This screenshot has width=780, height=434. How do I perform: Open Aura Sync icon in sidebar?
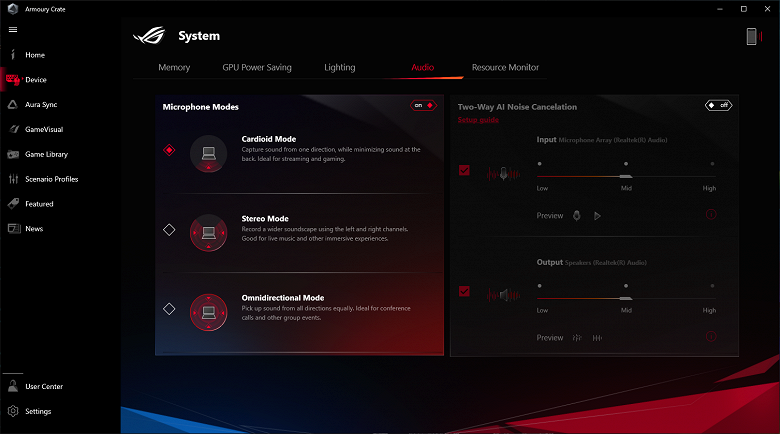pyautogui.click(x=13, y=105)
